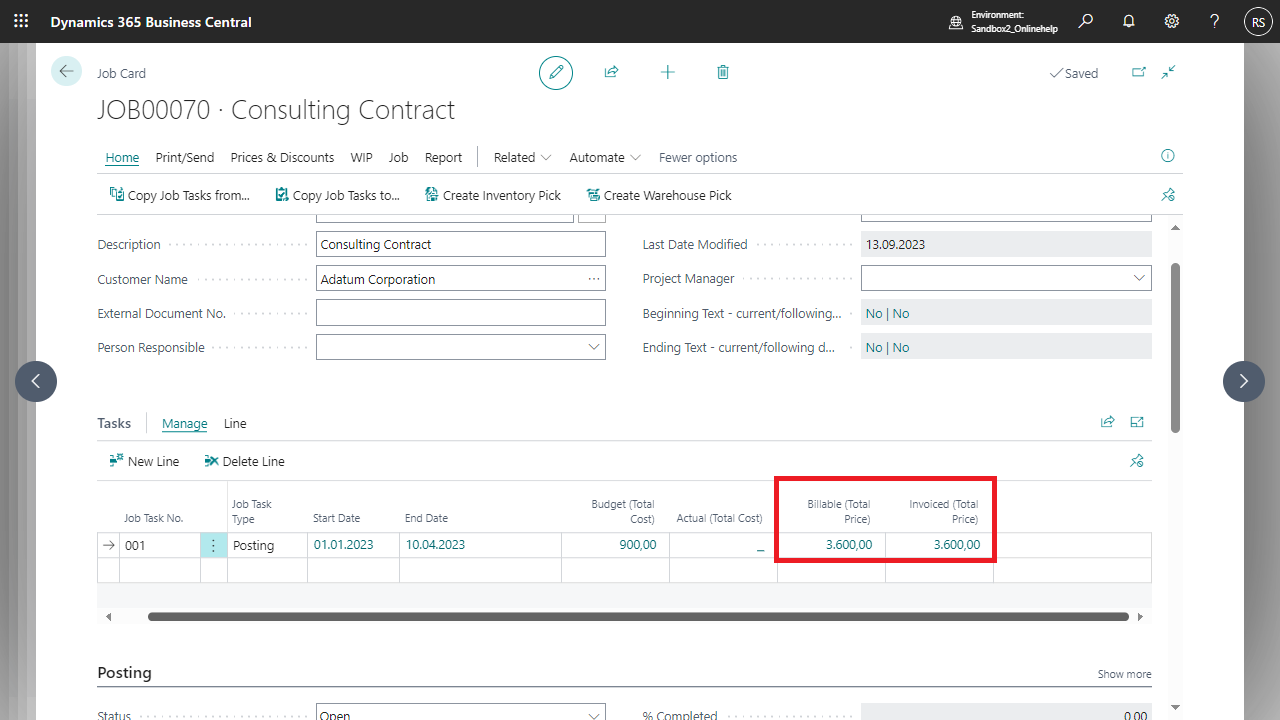Click the search magnifier icon
Viewport: 1280px width, 720px height.
click(x=1086, y=21)
